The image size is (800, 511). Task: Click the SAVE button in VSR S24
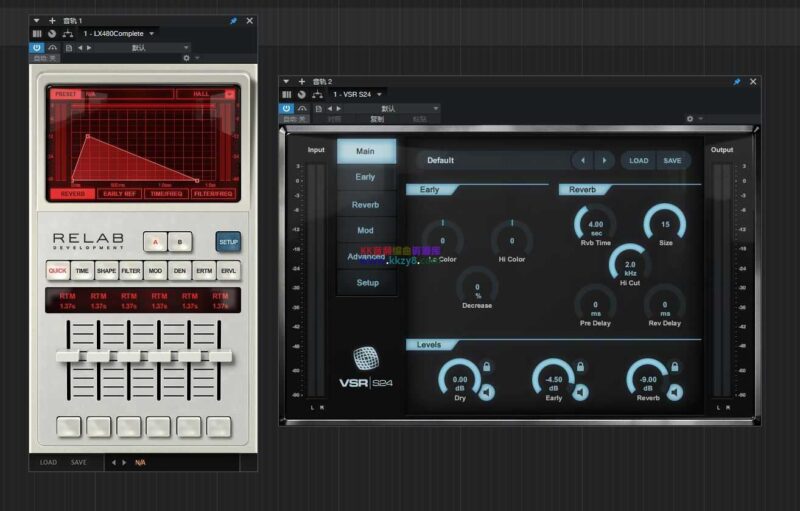(672, 160)
